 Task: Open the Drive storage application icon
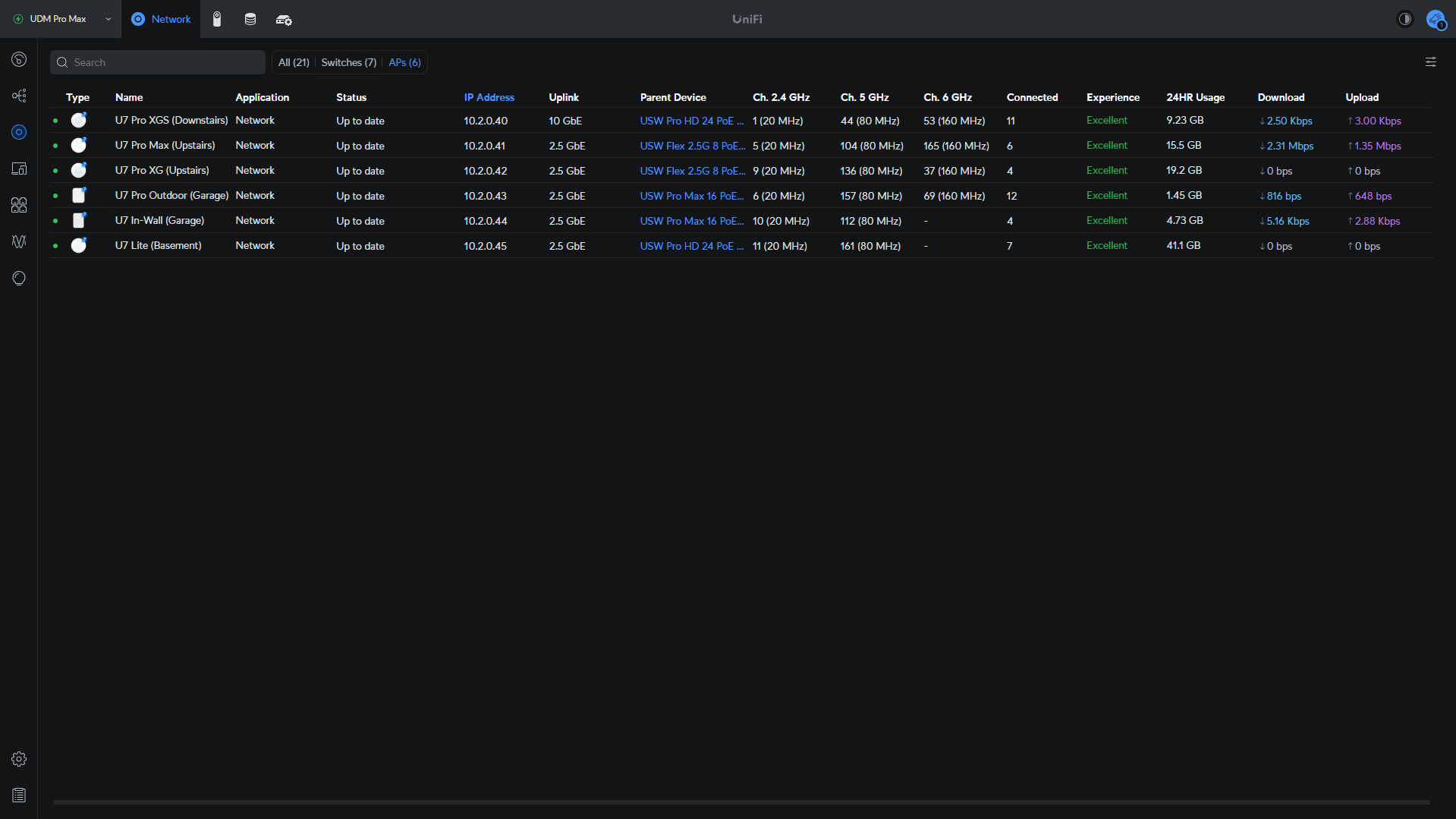[250, 19]
